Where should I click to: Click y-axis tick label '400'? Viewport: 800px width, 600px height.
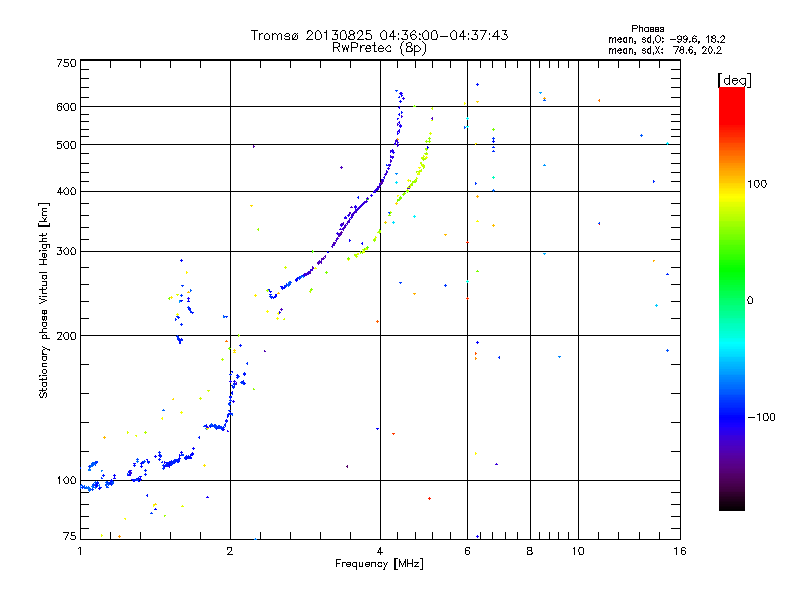pos(66,191)
